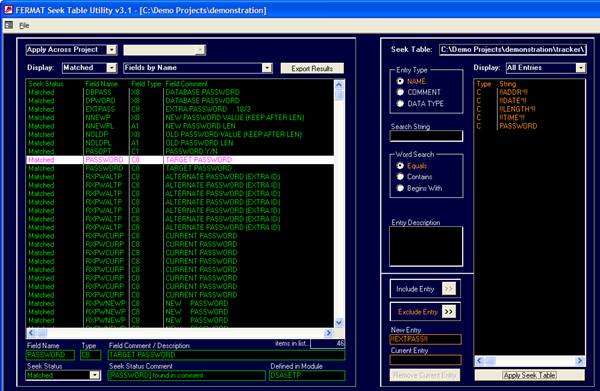Click the Field Type column header
This screenshot has height=391, width=600.
pyautogui.click(x=146, y=84)
